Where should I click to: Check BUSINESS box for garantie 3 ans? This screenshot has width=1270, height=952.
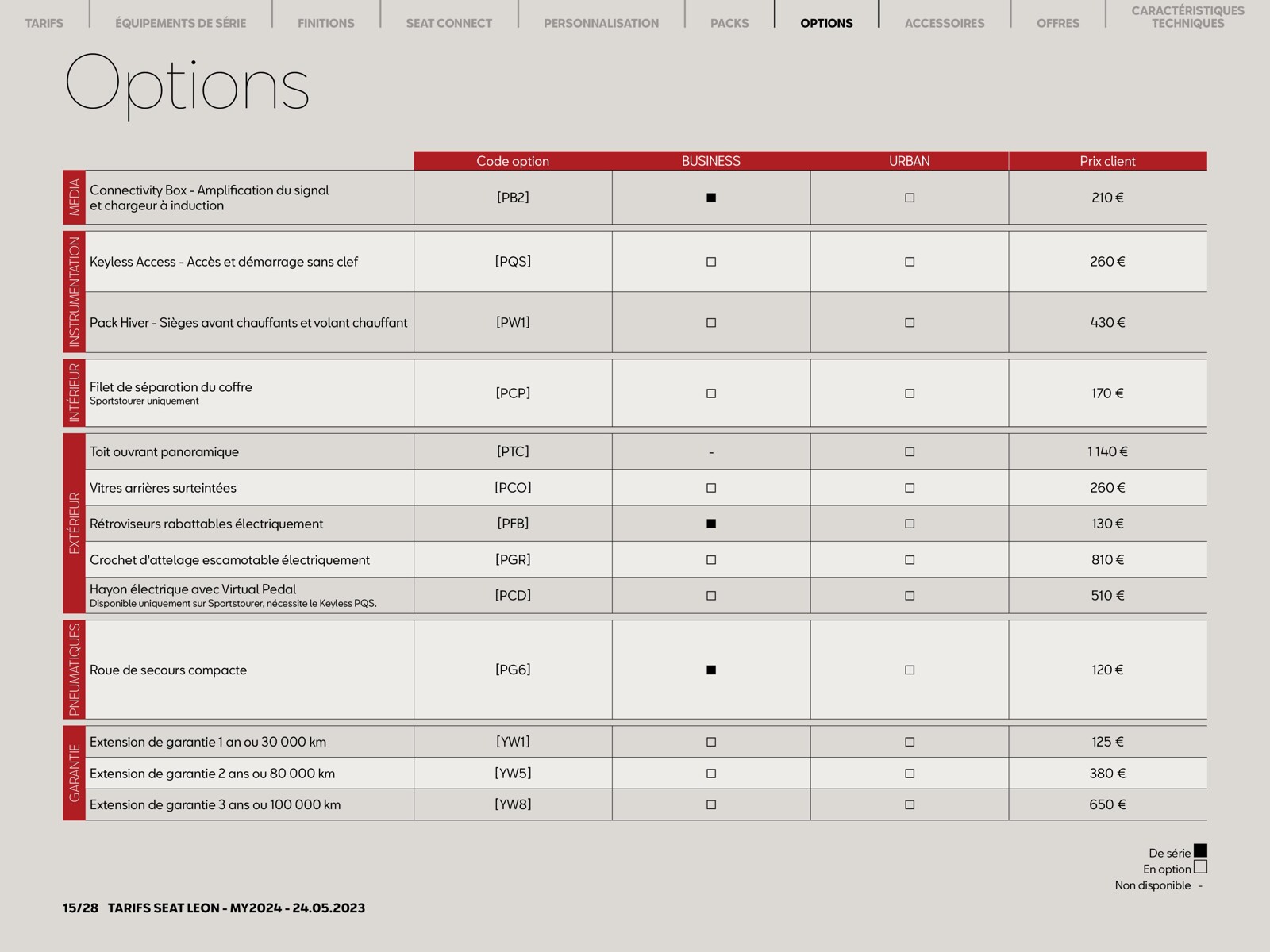pyautogui.click(x=711, y=805)
